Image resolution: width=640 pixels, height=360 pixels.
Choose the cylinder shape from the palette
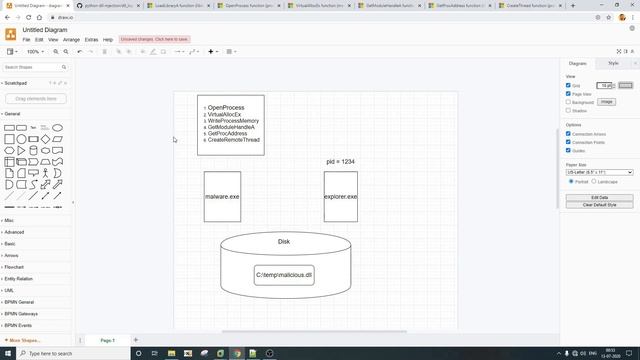click(33, 150)
